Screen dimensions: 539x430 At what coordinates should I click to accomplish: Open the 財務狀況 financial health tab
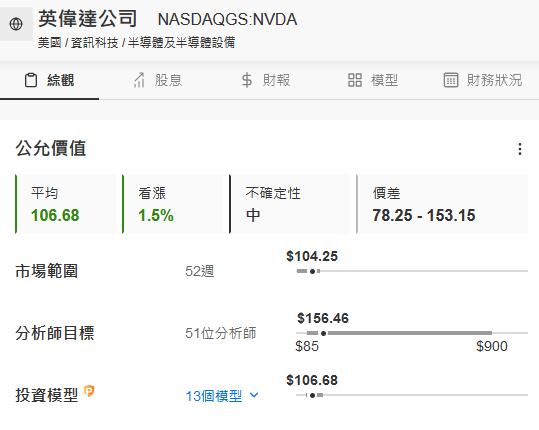tap(483, 80)
